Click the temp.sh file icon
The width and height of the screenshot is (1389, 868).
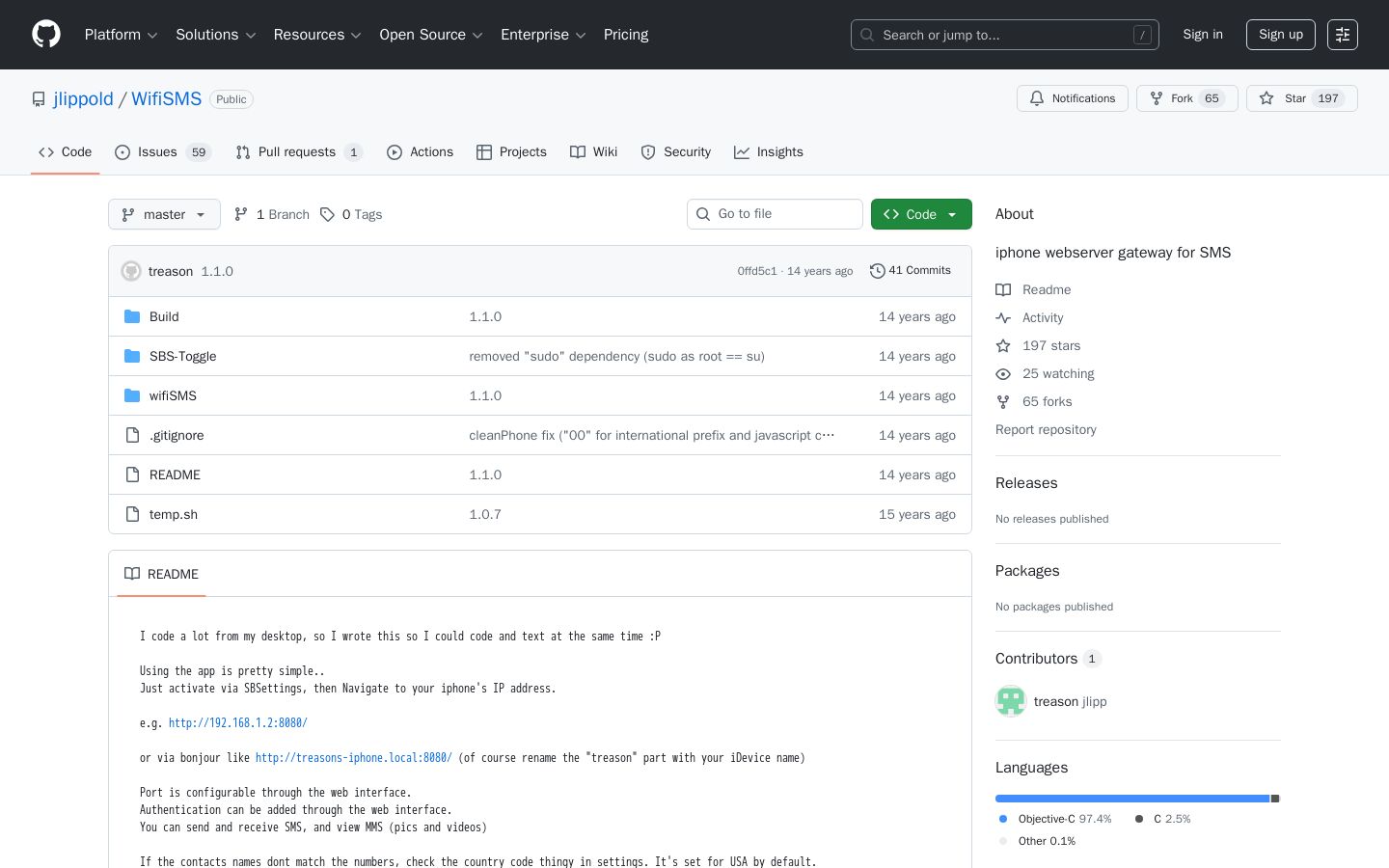pyautogui.click(x=133, y=514)
